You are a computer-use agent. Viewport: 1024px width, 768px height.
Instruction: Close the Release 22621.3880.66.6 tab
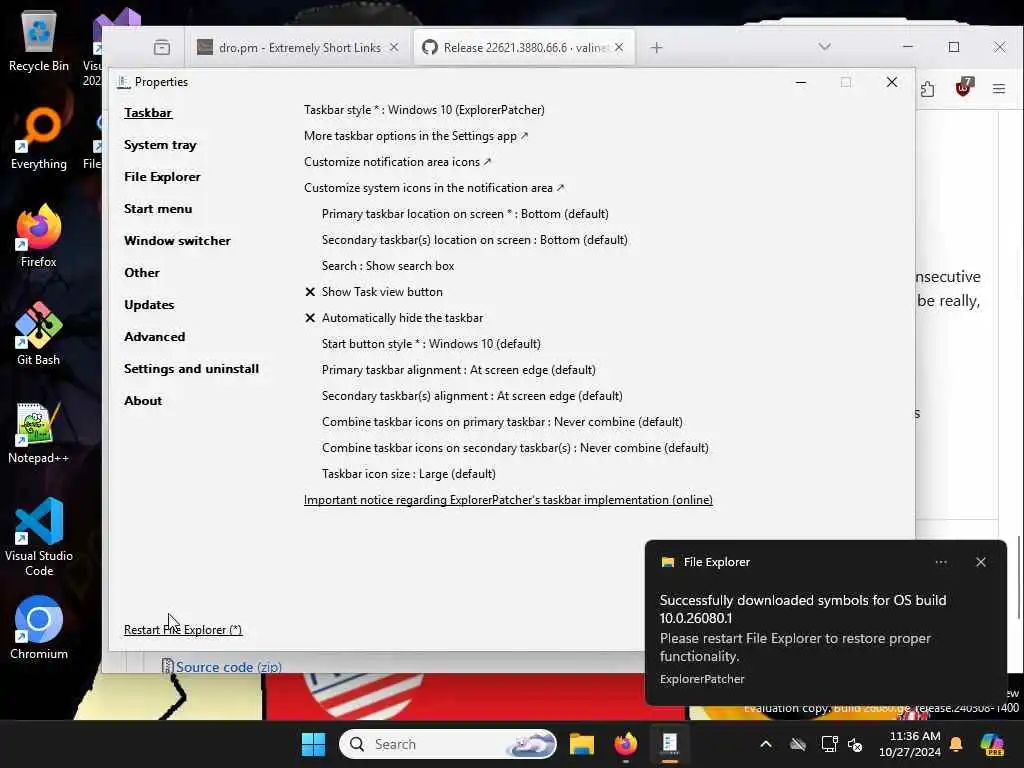[619, 48]
